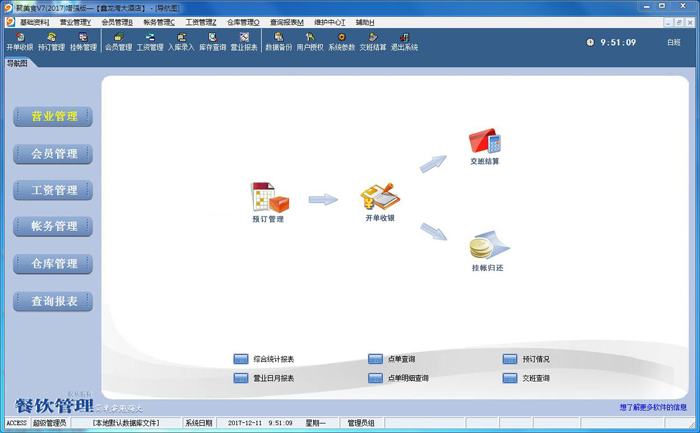Open 预订管理 from the toolbar
Viewport: 700px width, 433px height.
point(51,41)
